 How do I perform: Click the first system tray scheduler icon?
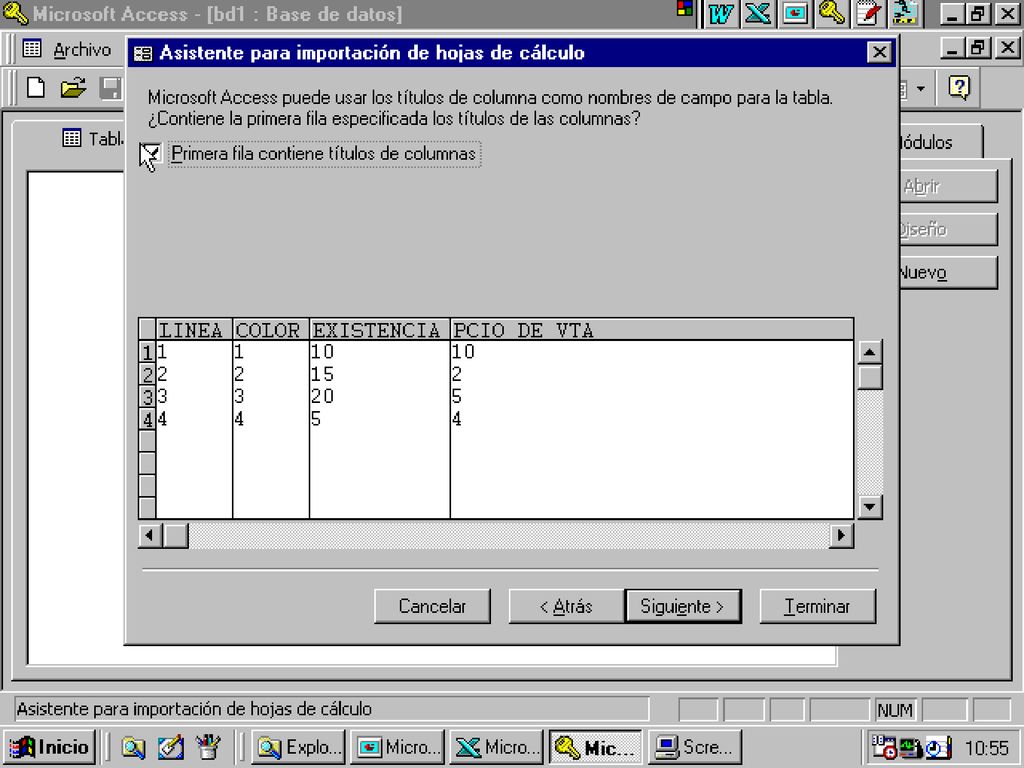click(x=884, y=748)
